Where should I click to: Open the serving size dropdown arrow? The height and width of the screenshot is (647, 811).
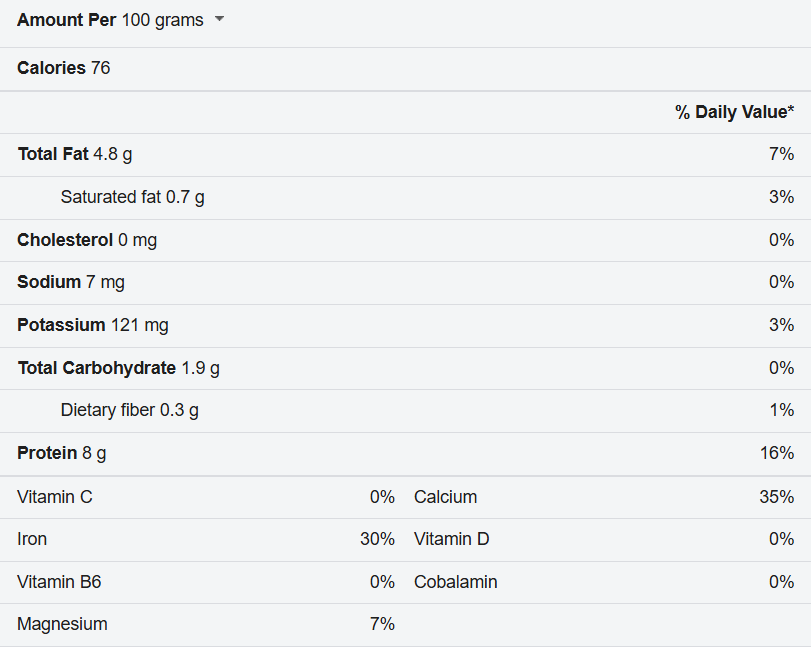tap(219, 19)
